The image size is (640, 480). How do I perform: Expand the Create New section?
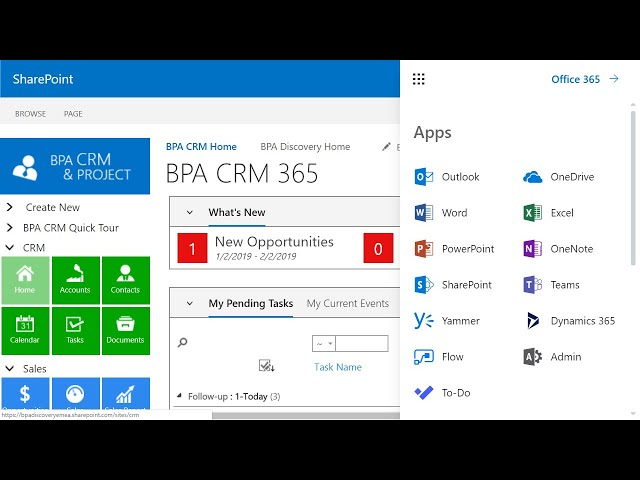(x=10, y=207)
